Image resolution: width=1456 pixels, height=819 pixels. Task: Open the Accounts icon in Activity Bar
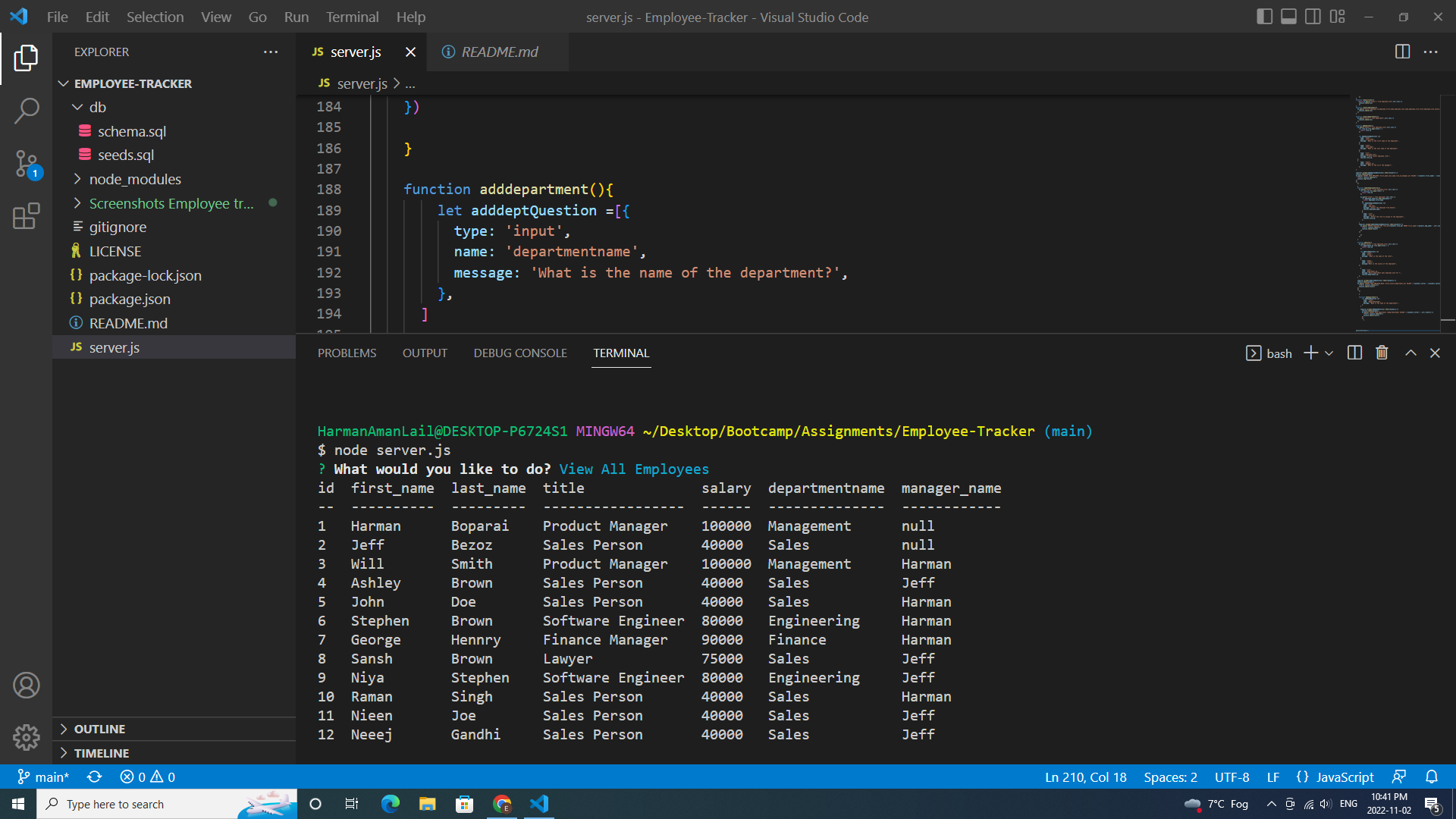click(x=27, y=685)
